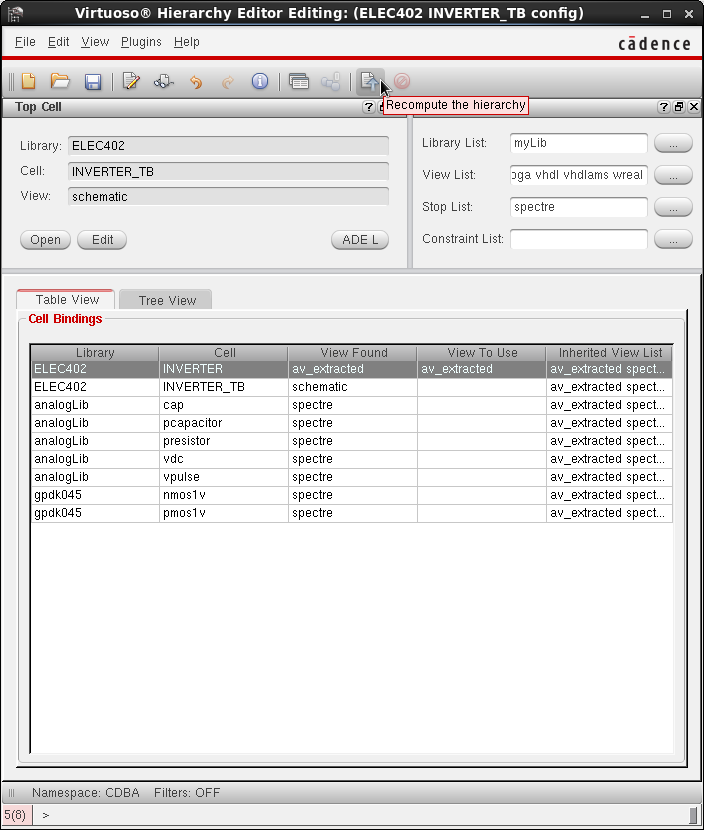The width and height of the screenshot is (704, 830).
Task: Click the Undo arrow icon
Action: point(196,82)
